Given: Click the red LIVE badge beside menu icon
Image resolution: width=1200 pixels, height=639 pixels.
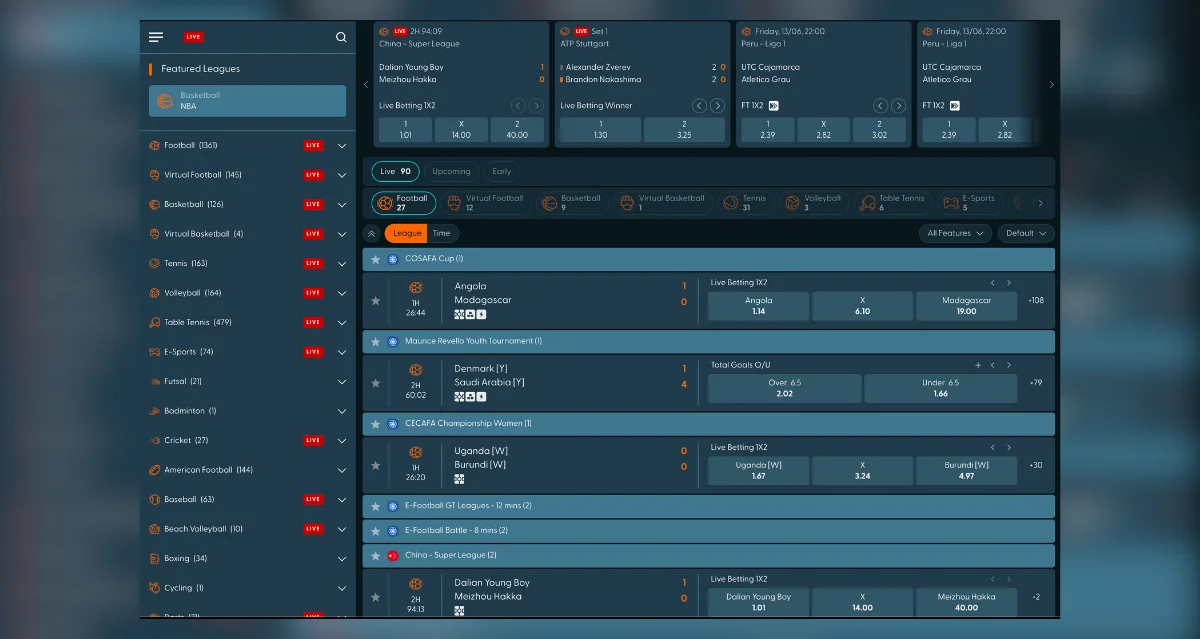Looking at the screenshot, I should click(x=194, y=37).
